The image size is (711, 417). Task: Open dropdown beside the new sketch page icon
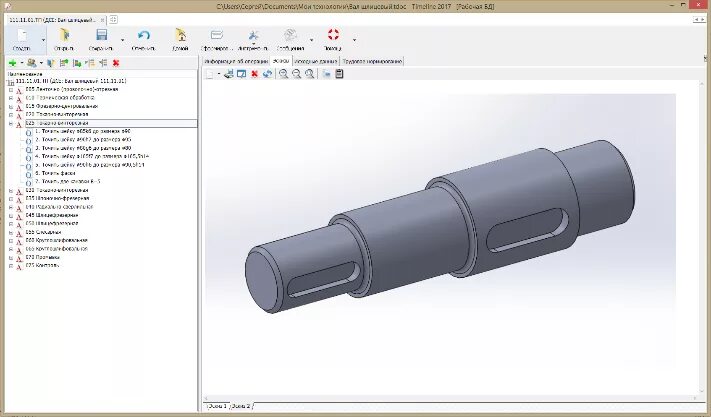[219, 74]
